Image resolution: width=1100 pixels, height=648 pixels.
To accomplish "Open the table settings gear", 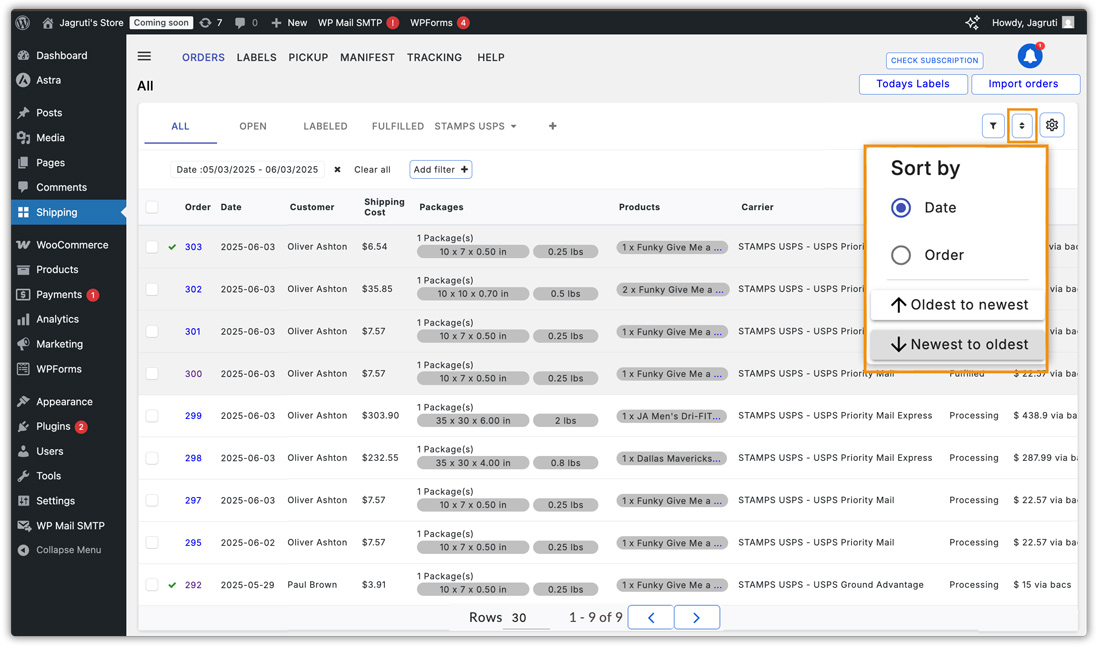I will [x=1052, y=126].
